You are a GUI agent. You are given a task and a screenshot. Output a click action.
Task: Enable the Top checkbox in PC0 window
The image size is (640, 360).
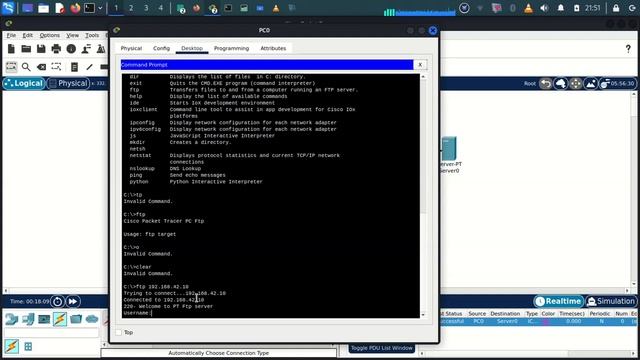[119, 333]
